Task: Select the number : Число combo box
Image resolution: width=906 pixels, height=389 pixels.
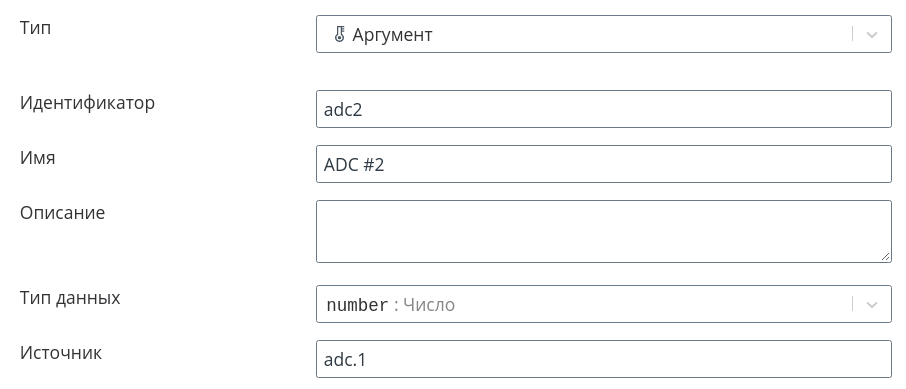Action: [x=604, y=304]
